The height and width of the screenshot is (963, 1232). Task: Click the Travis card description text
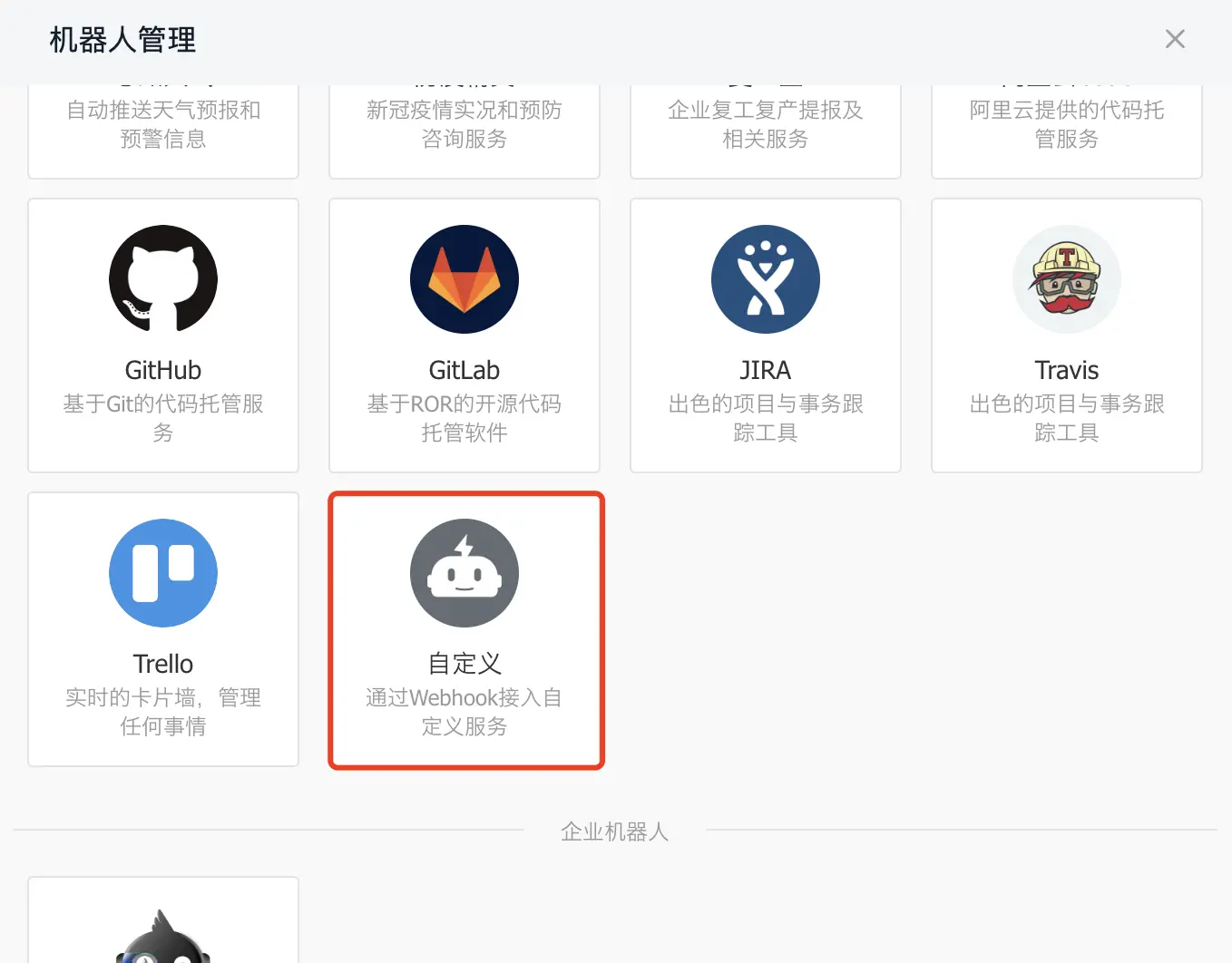[1067, 418]
